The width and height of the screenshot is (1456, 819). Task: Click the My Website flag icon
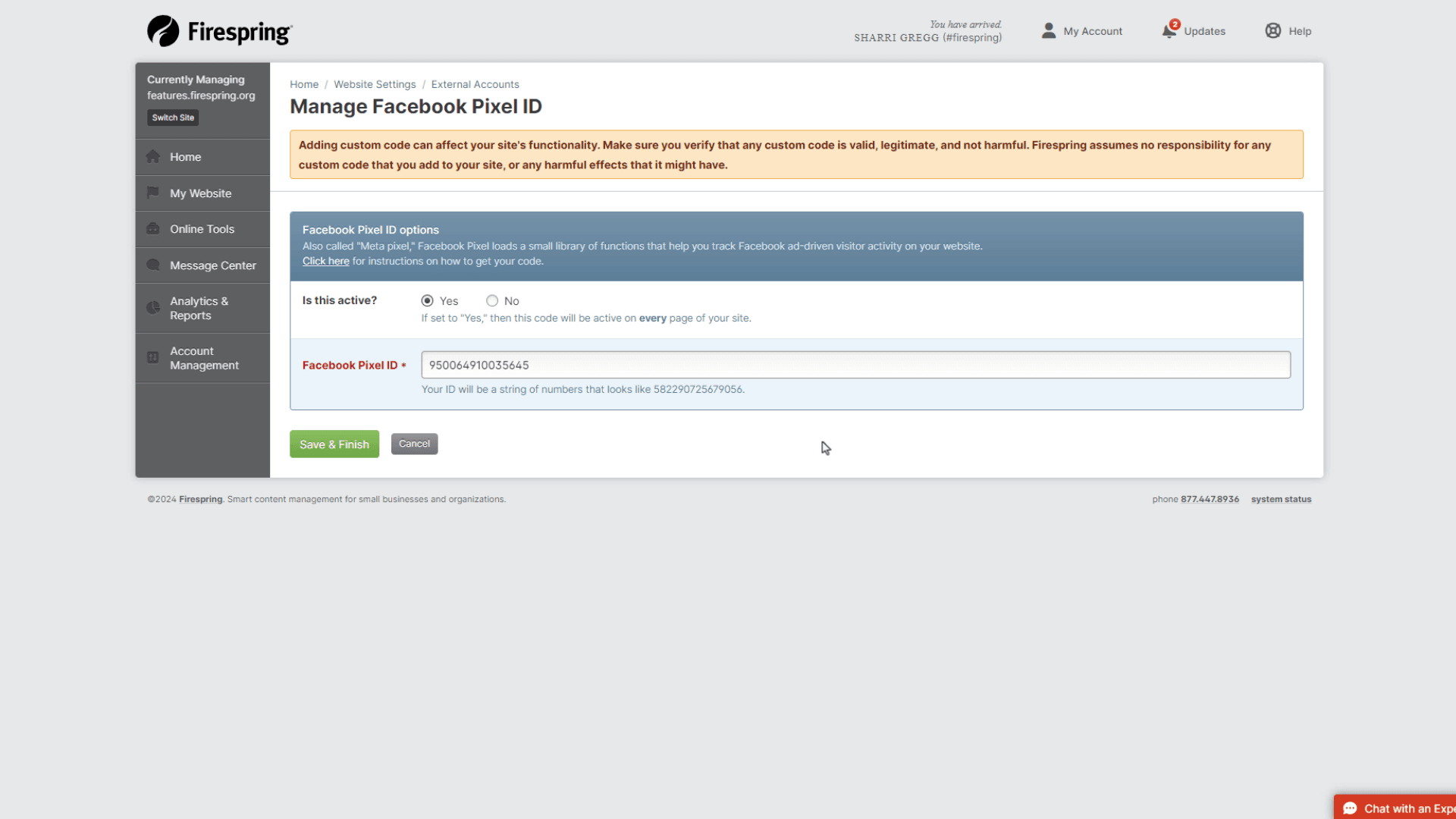point(153,193)
